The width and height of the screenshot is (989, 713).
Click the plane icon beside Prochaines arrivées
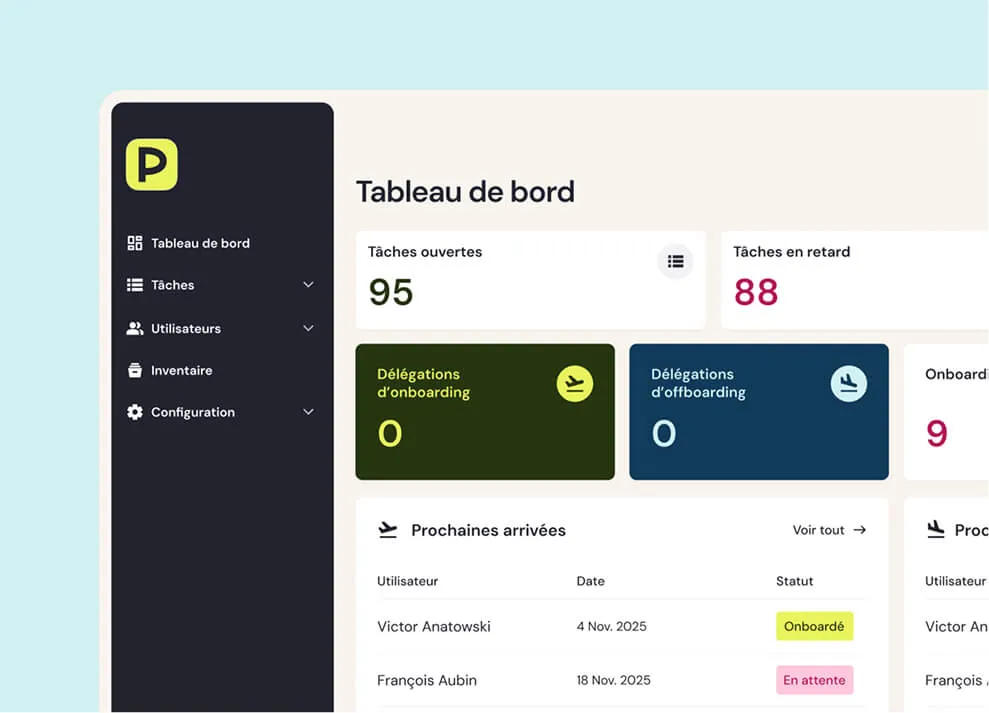(x=386, y=529)
